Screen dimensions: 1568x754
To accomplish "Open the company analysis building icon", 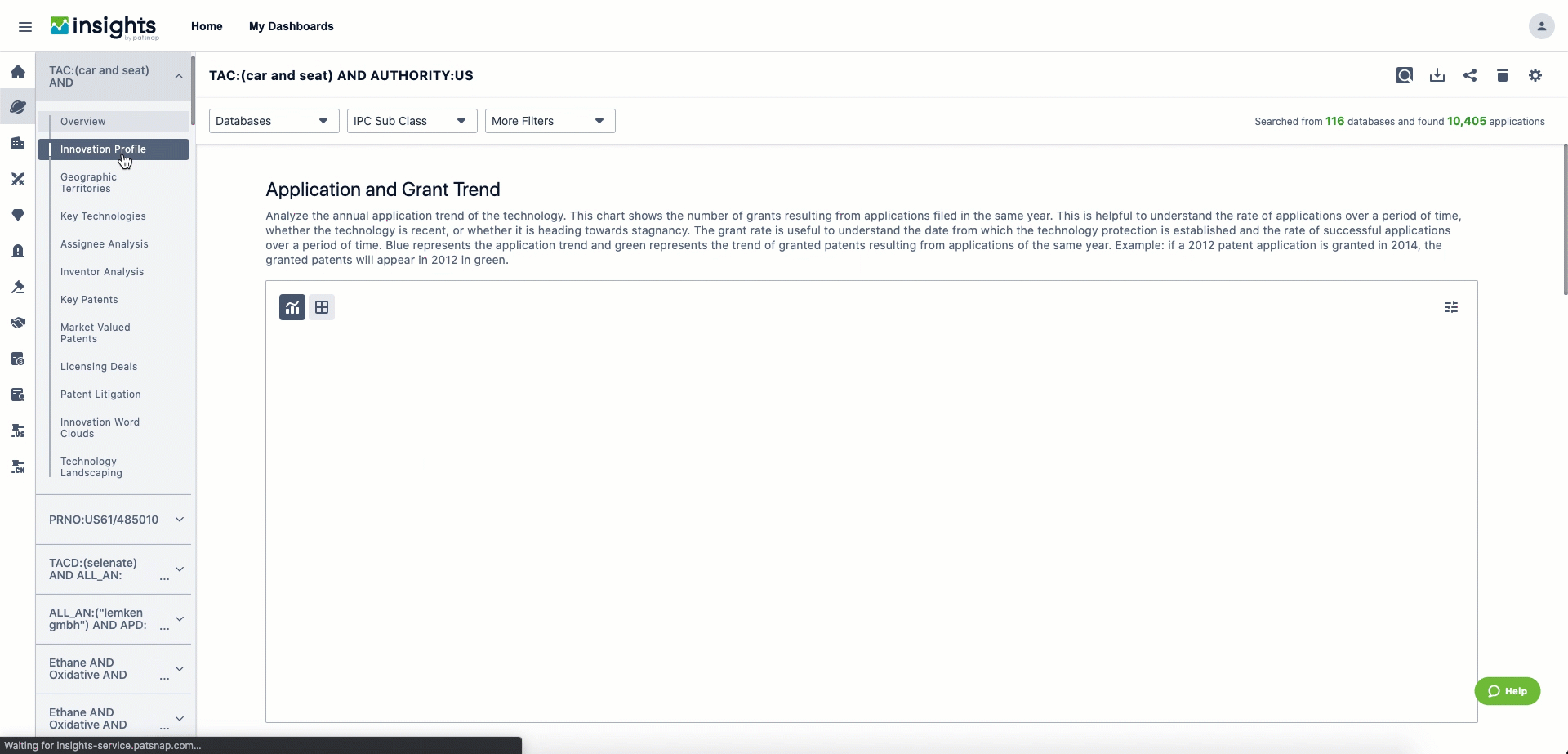I will click(18, 143).
